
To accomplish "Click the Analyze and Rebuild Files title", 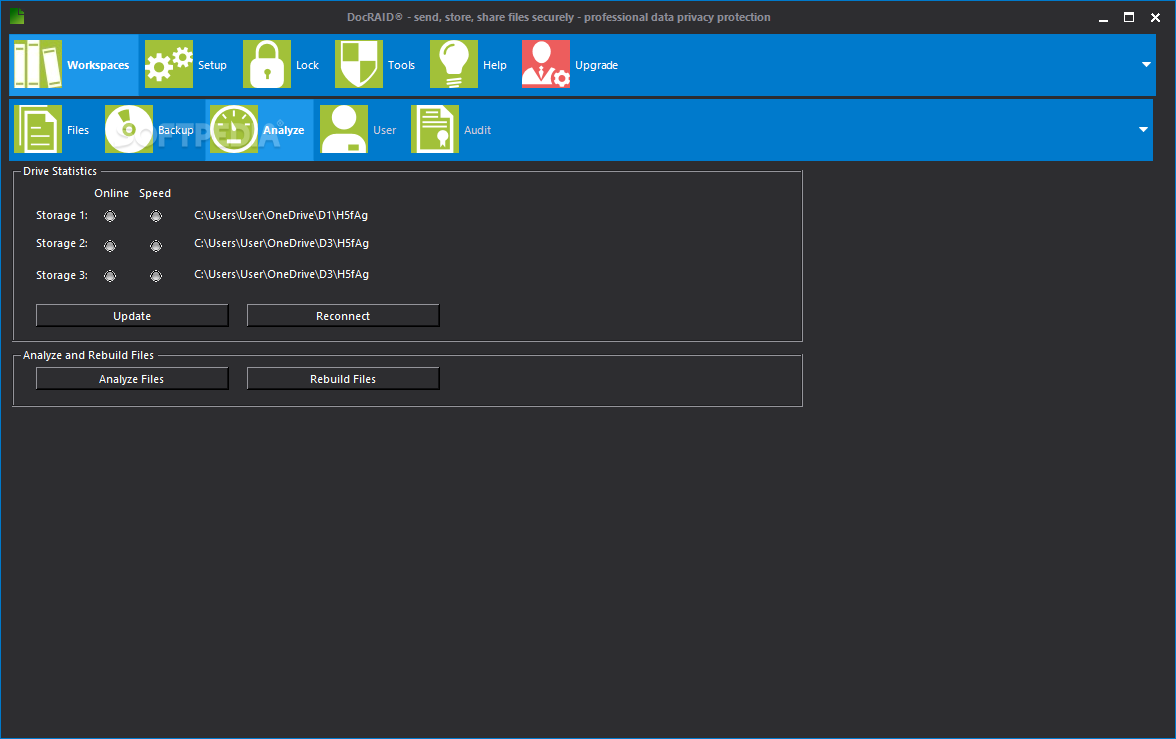I will coord(88,355).
